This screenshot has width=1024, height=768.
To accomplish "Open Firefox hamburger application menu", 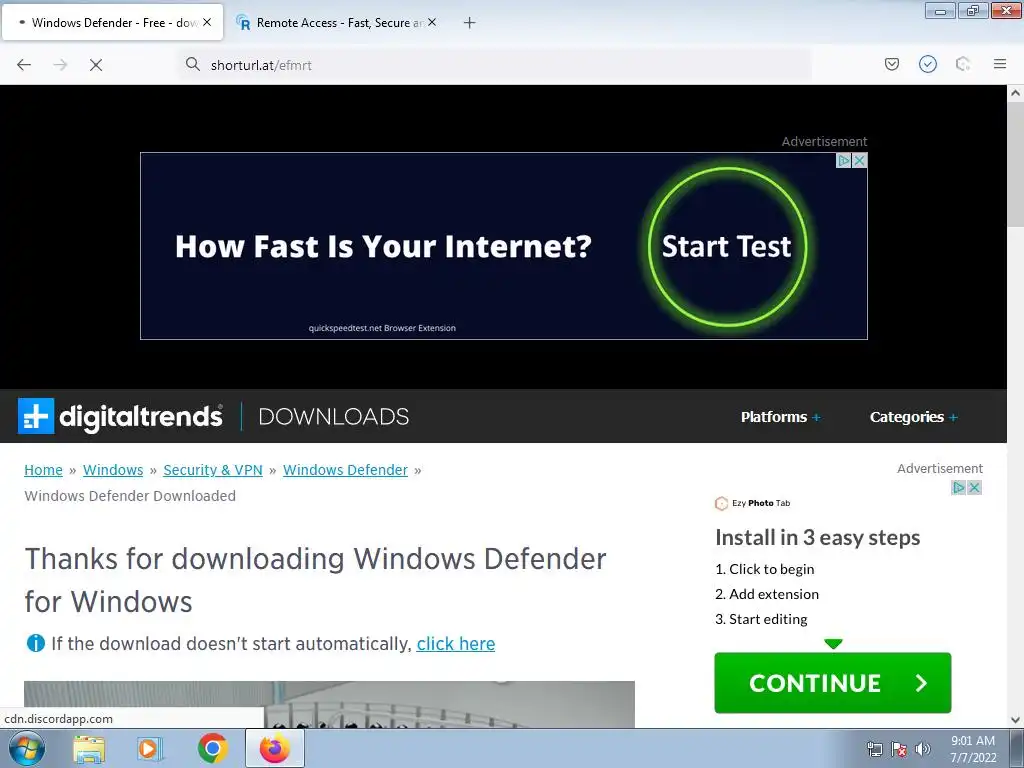I will [1000, 64].
